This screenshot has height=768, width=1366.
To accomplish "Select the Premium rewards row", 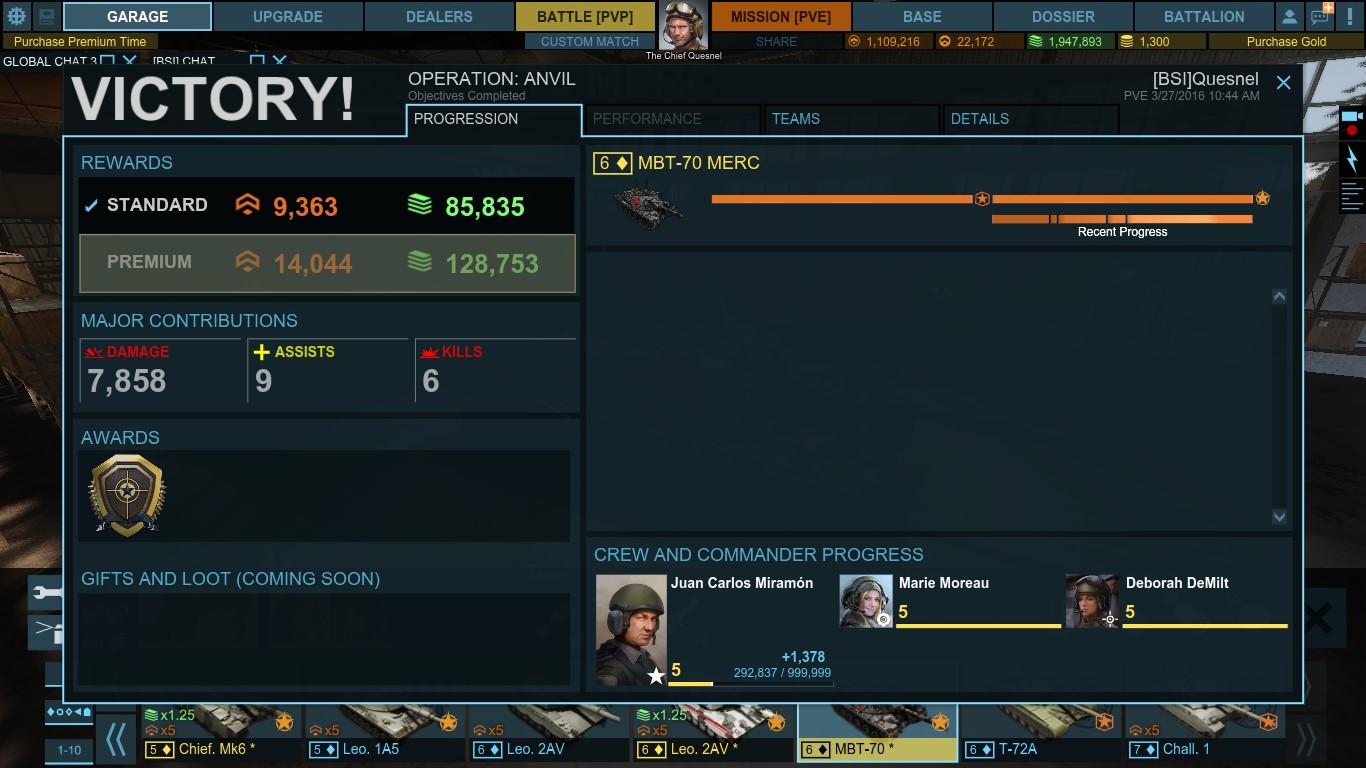I will tap(328, 263).
